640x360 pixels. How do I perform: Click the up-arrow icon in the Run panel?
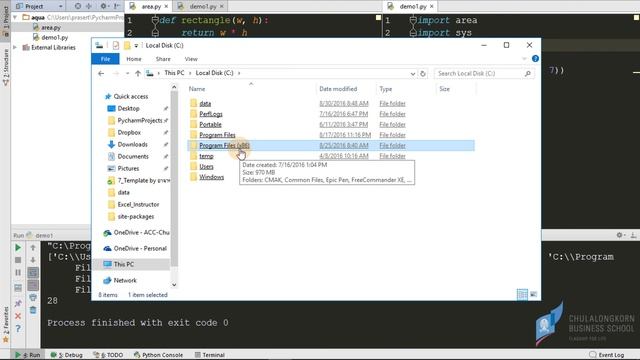click(33, 248)
